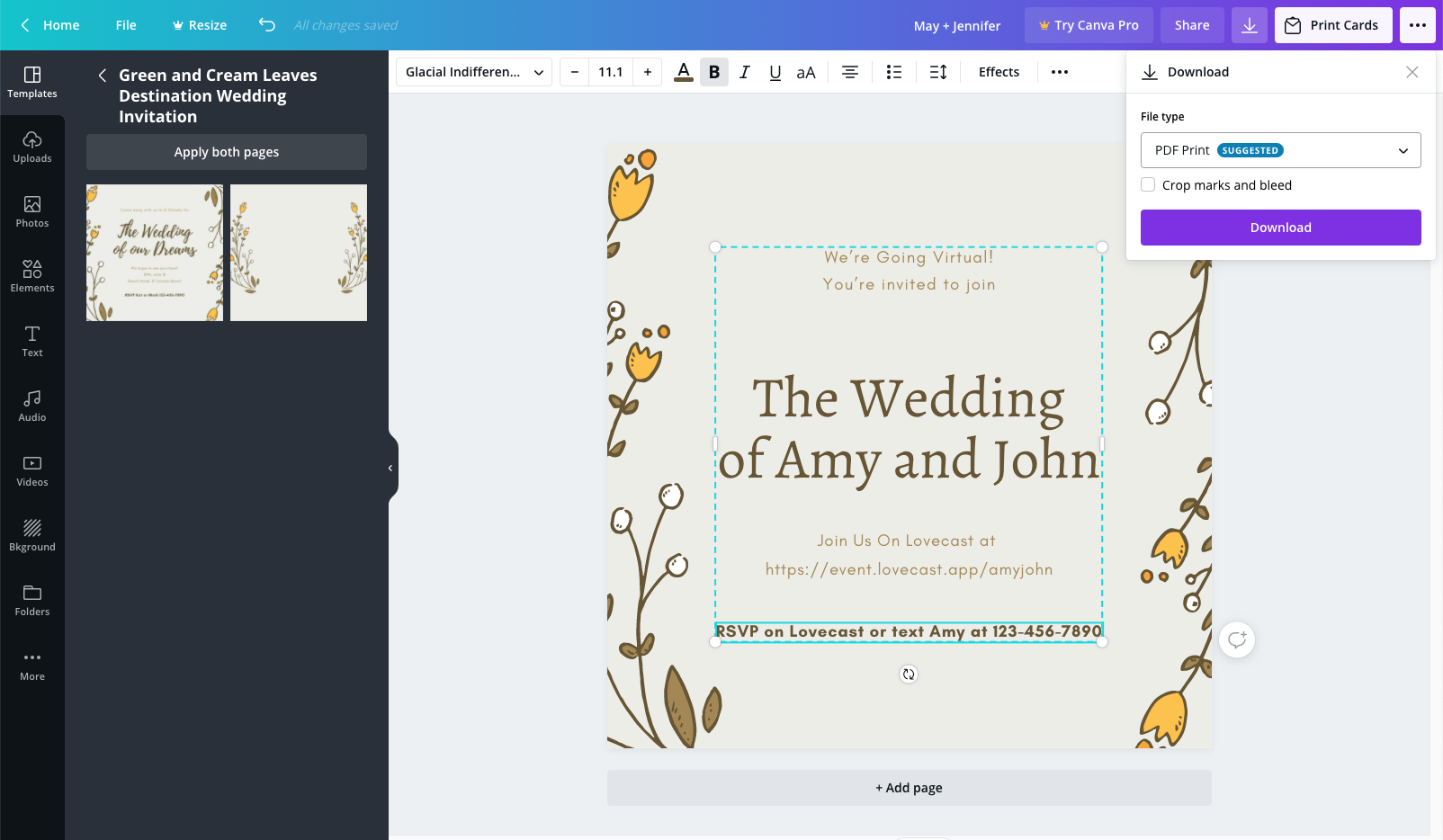Show More sidebar options
1443x840 pixels.
(x=32, y=666)
